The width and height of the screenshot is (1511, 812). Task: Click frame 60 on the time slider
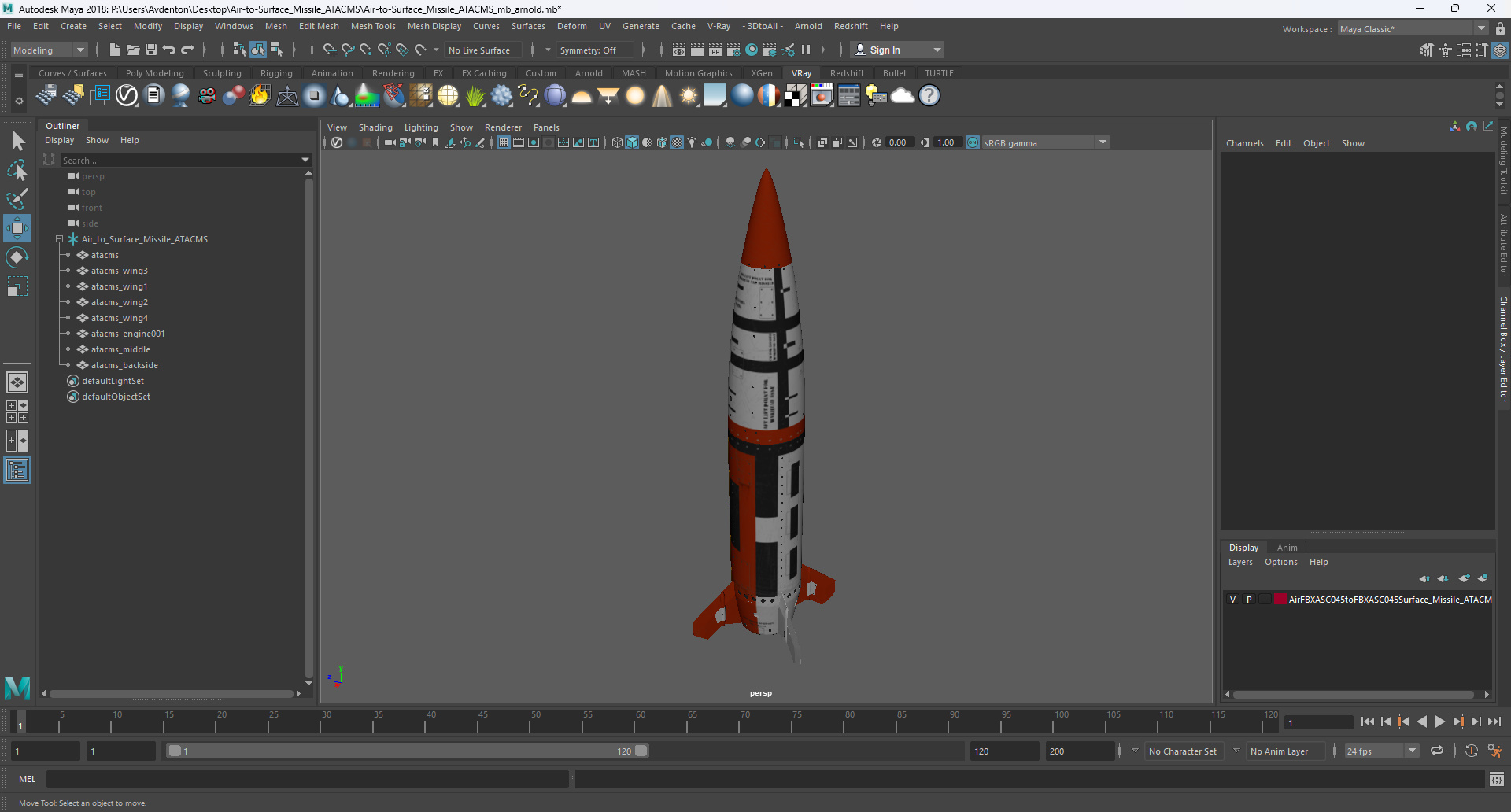point(641,722)
